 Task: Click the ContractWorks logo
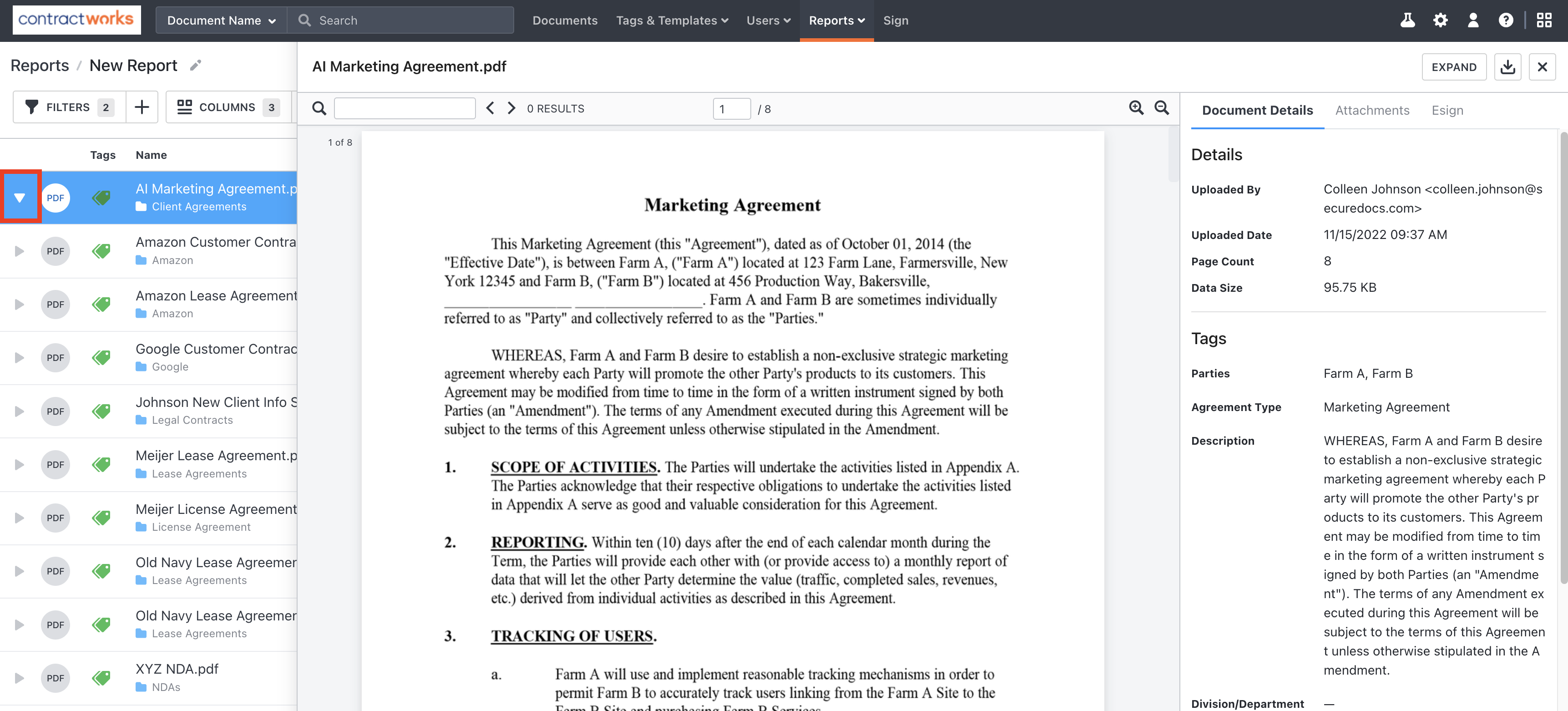(x=76, y=20)
